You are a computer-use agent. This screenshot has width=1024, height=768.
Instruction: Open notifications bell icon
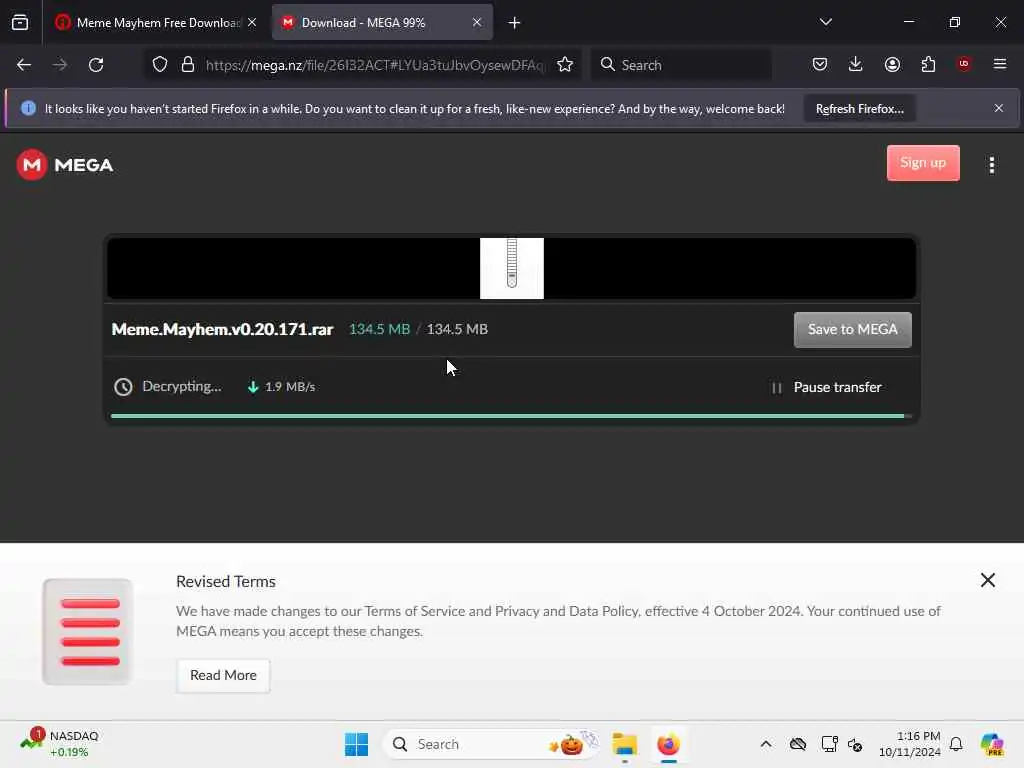pyautogui.click(x=955, y=744)
